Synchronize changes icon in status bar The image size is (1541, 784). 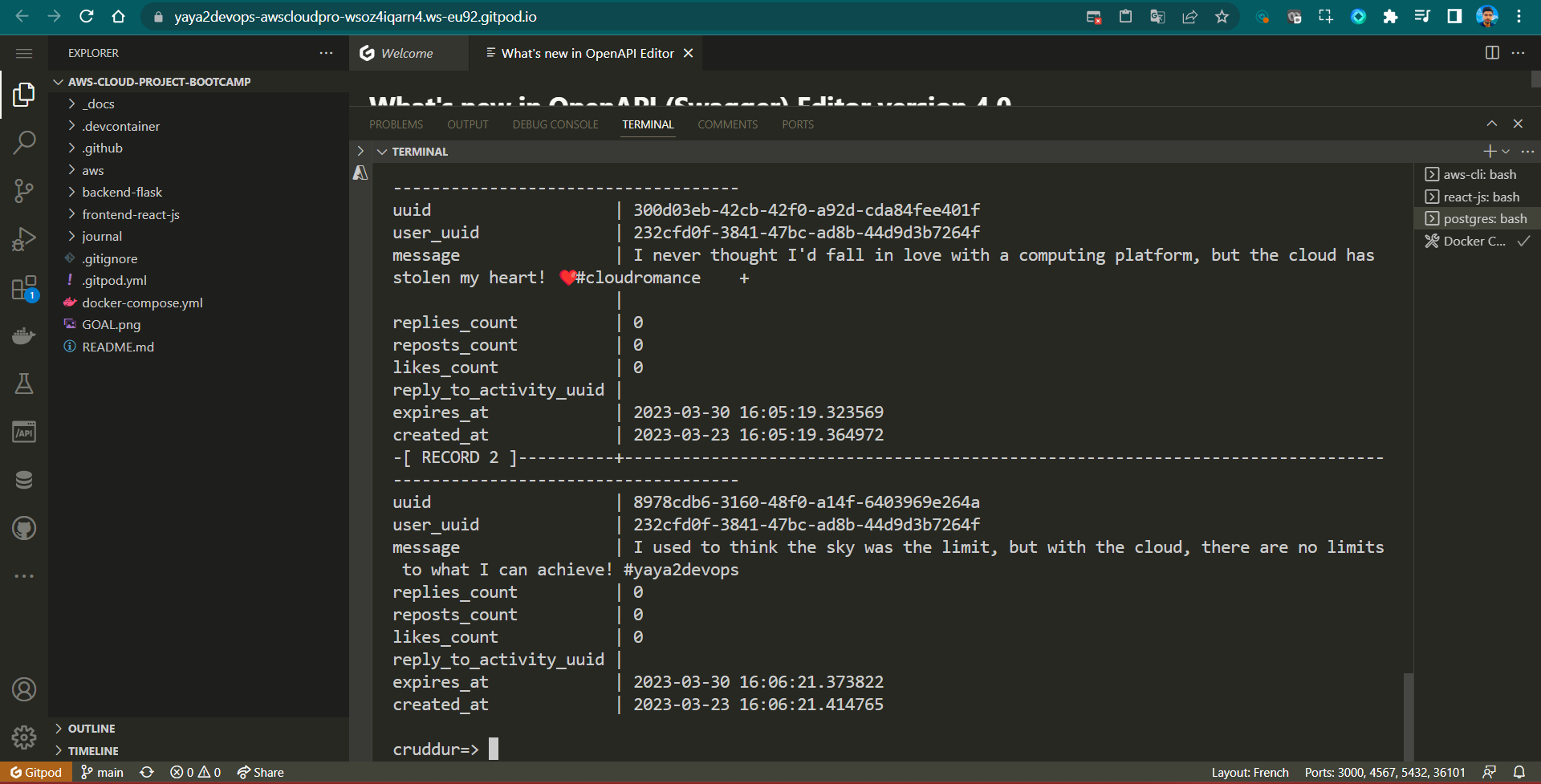pos(147,772)
